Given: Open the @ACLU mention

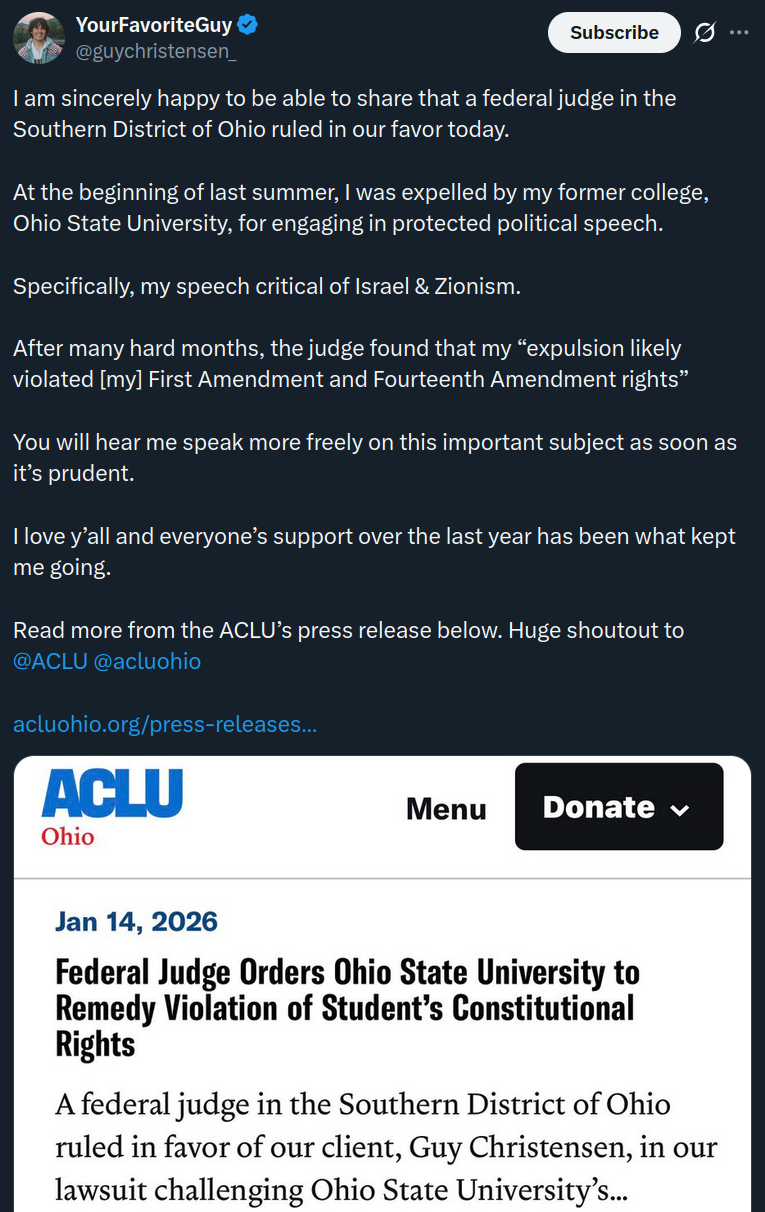Looking at the screenshot, I should pos(50,661).
